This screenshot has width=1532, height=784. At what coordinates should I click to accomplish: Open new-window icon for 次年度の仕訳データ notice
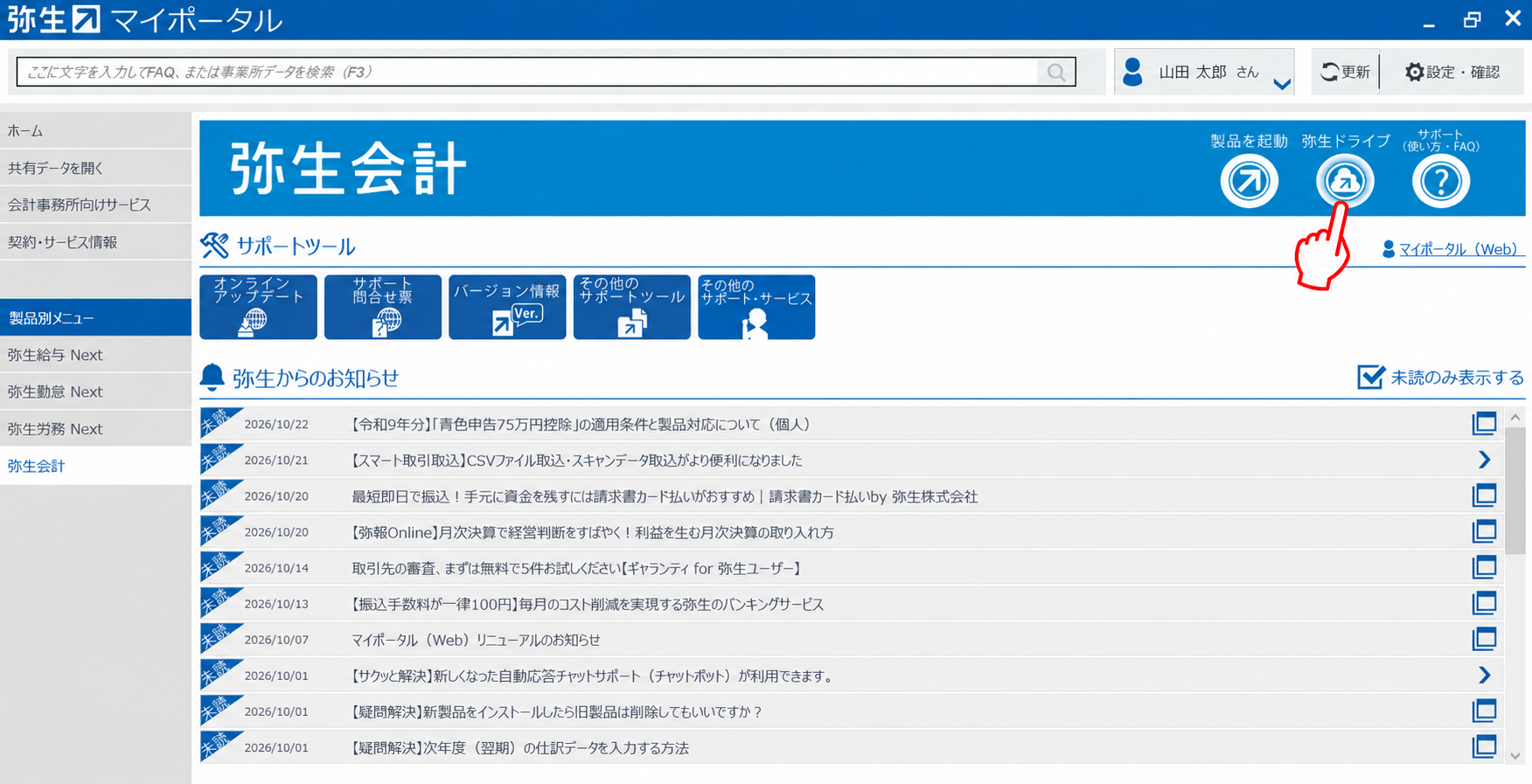(x=1484, y=746)
